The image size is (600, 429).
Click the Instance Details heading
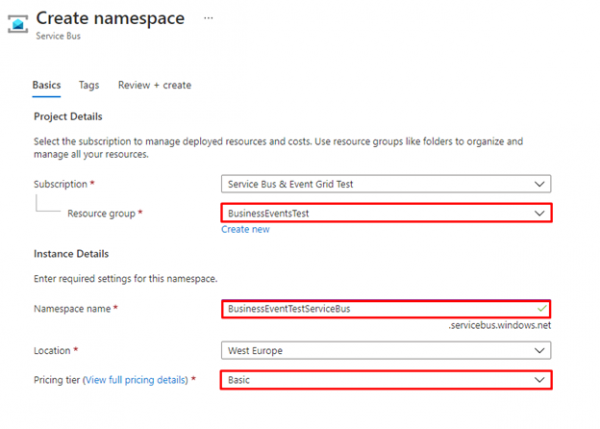pyautogui.click(x=71, y=254)
